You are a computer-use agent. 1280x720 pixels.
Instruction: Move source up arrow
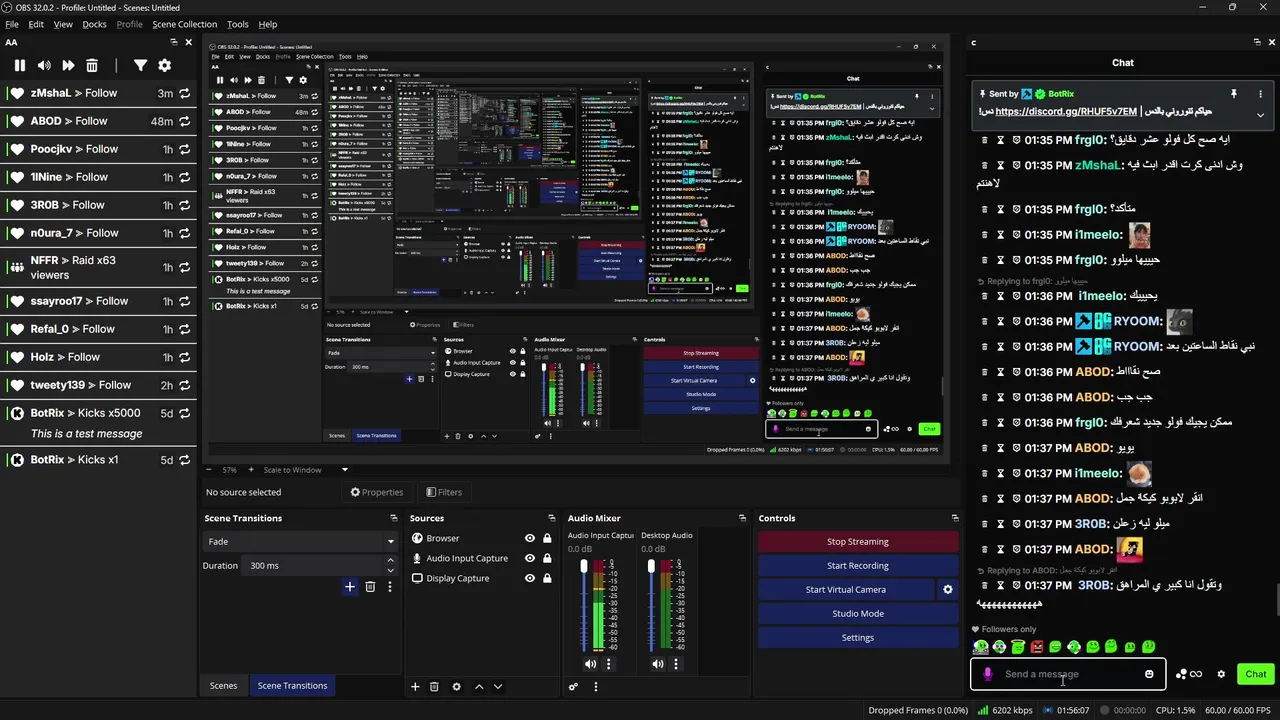[x=479, y=686]
